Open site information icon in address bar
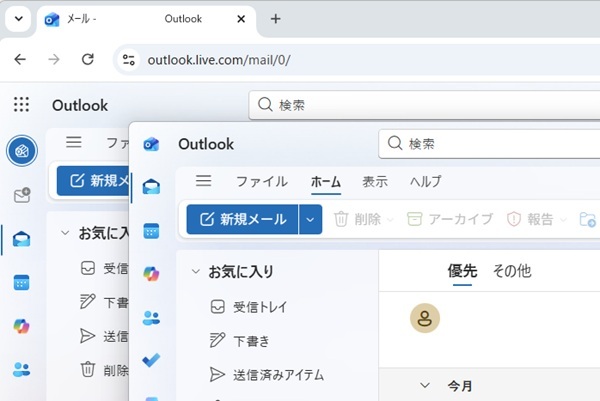Viewport: 600px width, 401px height. (129, 60)
